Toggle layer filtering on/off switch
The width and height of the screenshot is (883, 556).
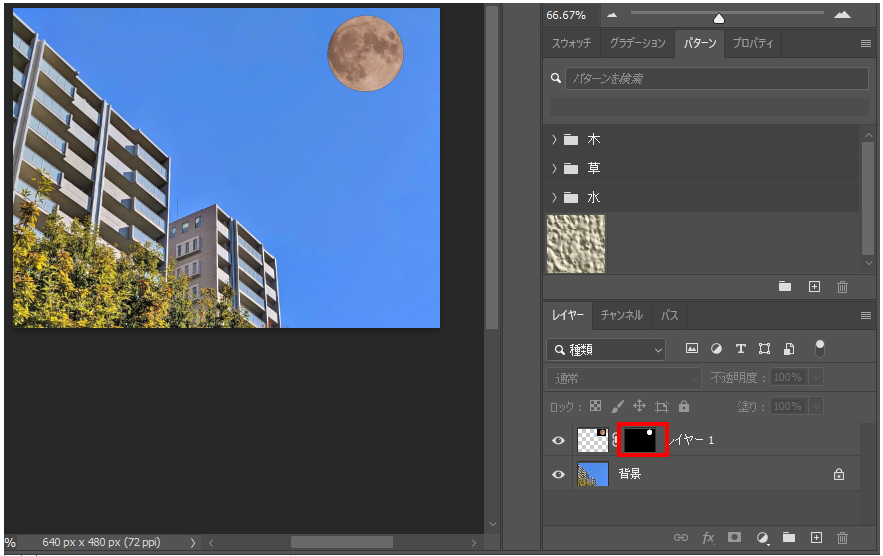pyautogui.click(x=820, y=348)
